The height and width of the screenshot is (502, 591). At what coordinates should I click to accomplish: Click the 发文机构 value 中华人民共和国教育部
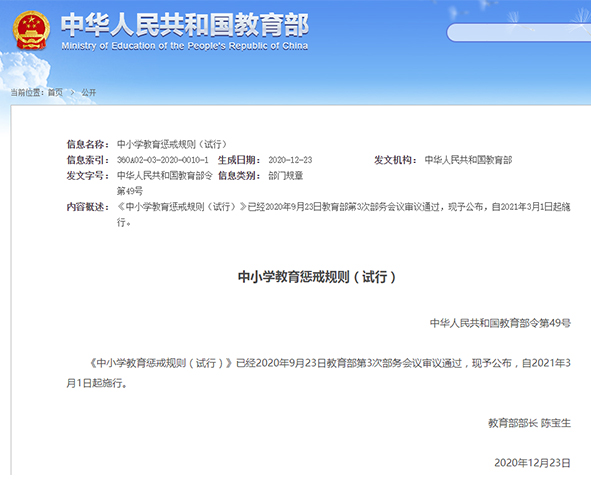tap(468, 160)
